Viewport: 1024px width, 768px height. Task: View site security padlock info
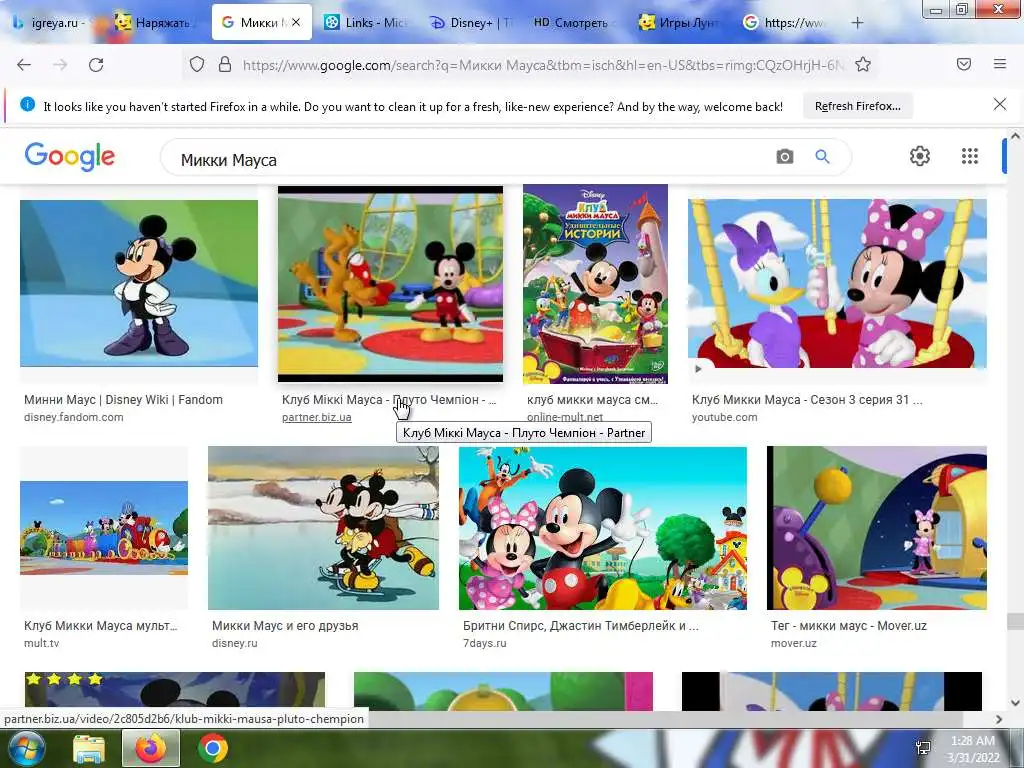pos(225,64)
